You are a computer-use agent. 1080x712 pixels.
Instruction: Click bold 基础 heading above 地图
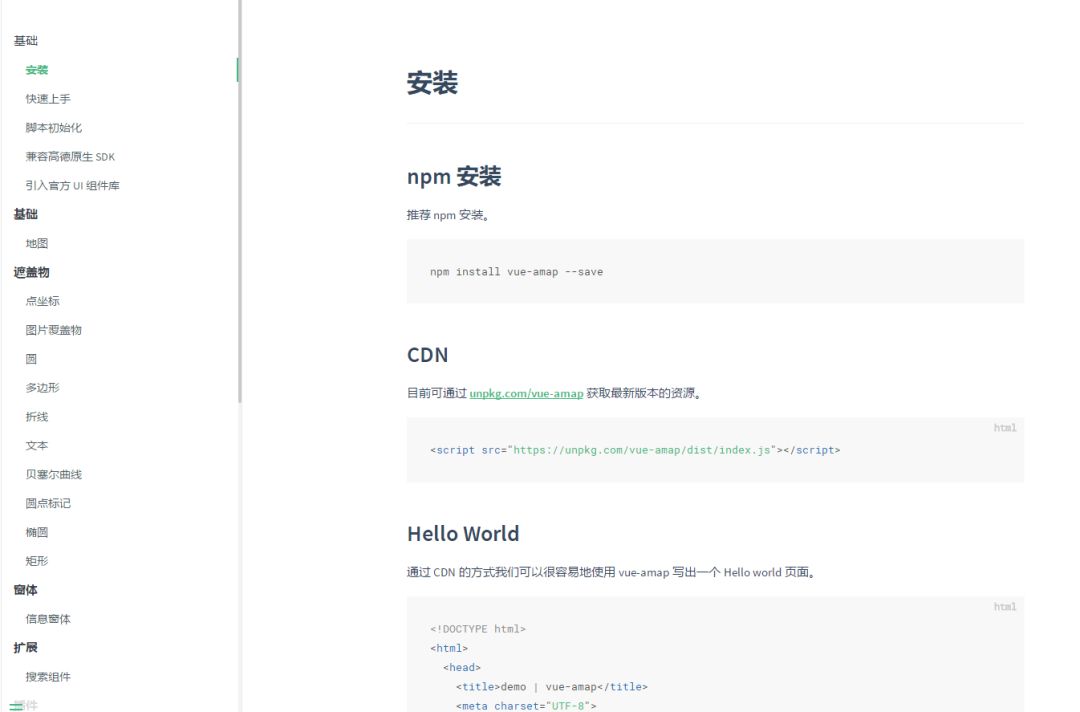[25, 215]
